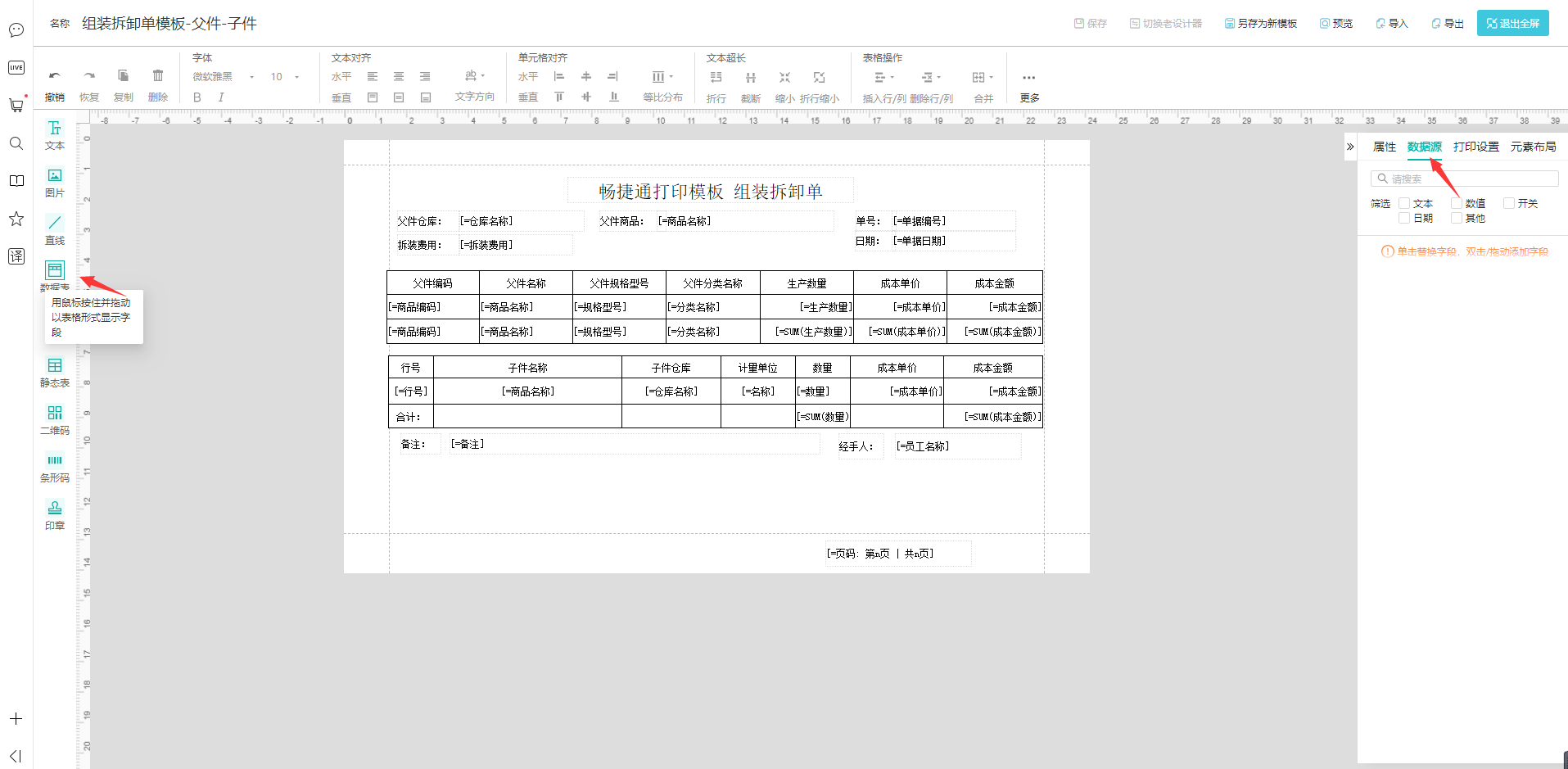Open the search magnifier icon in sidebar
This screenshot has width=1568, height=769.
coord(16,143)
